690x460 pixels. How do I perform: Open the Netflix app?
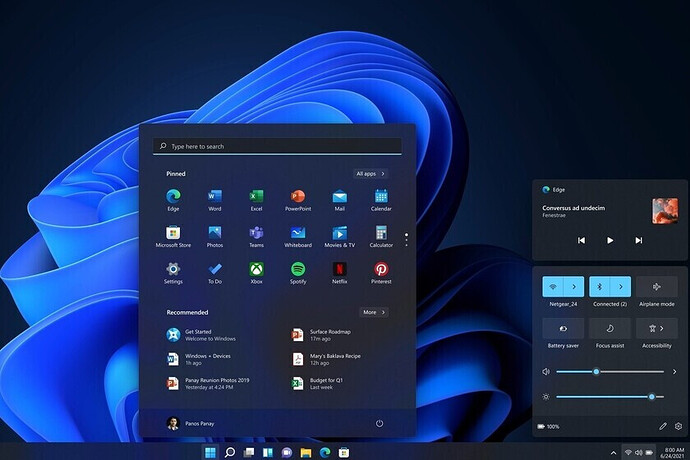[339, 273]
